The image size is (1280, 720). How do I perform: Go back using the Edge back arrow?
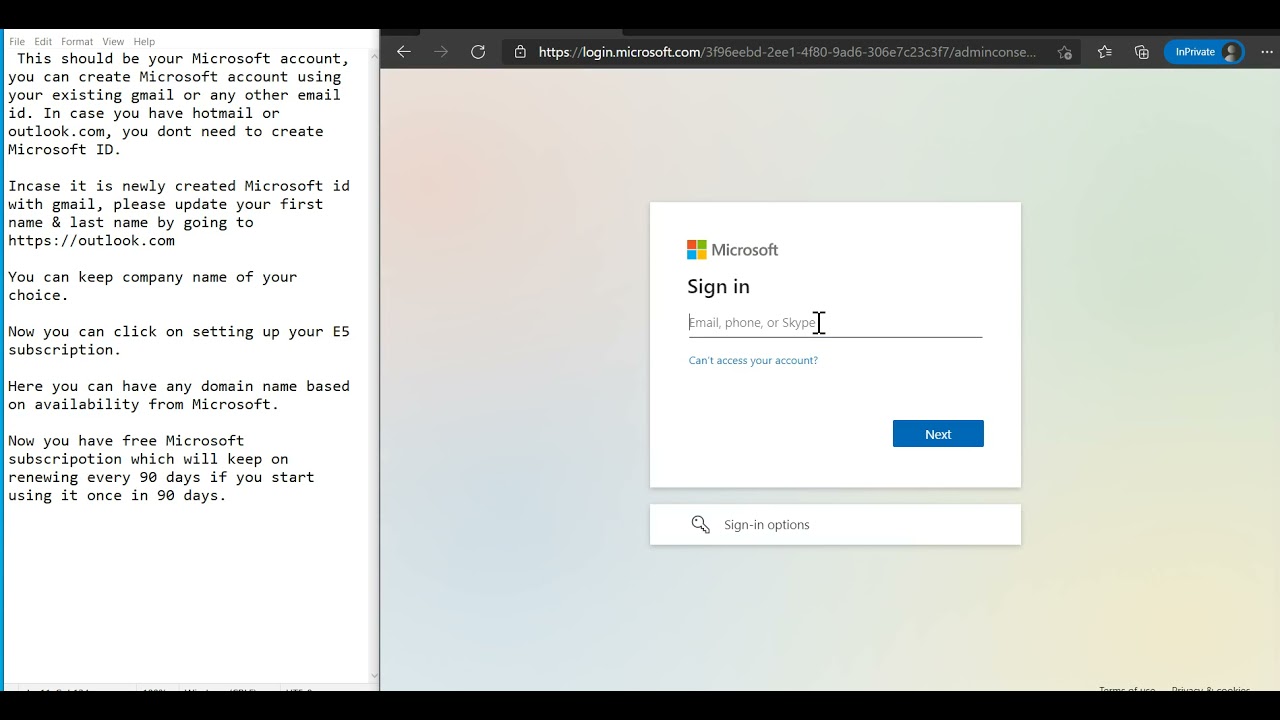point(404,52)
